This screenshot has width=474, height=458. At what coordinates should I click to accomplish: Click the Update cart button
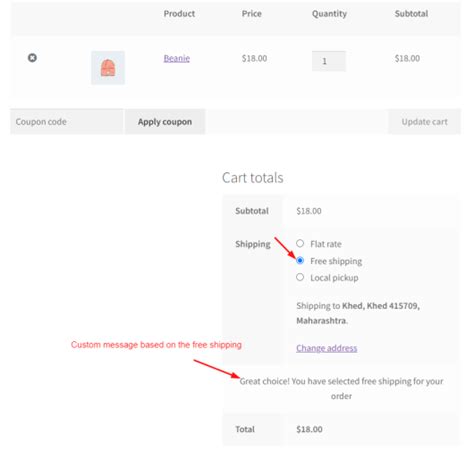click(424, 122)
